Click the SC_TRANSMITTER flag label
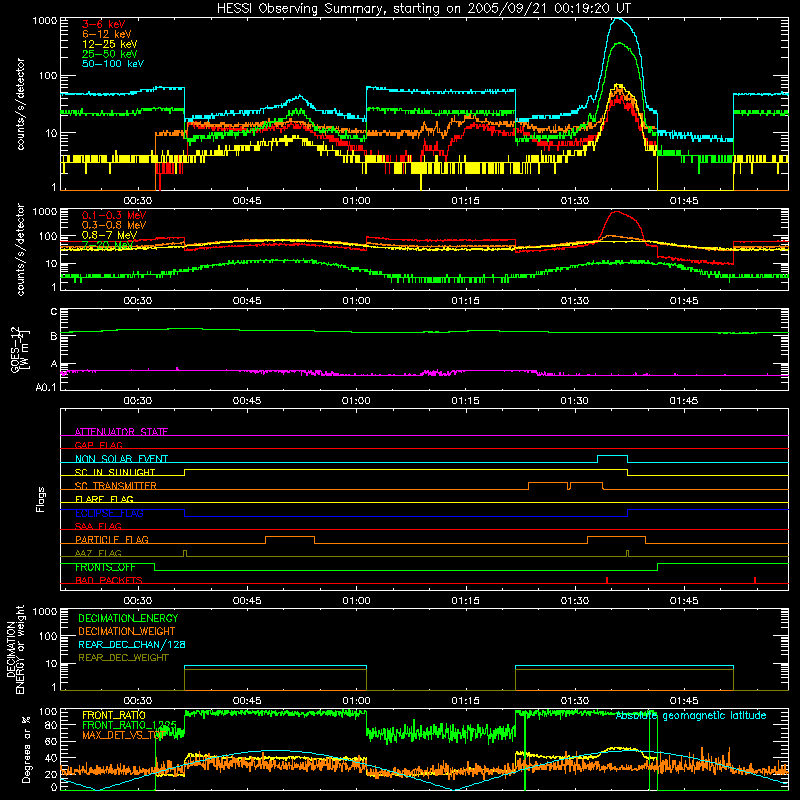Image resolution: width=800 pixels, height=800 pixels. point(116,486)
